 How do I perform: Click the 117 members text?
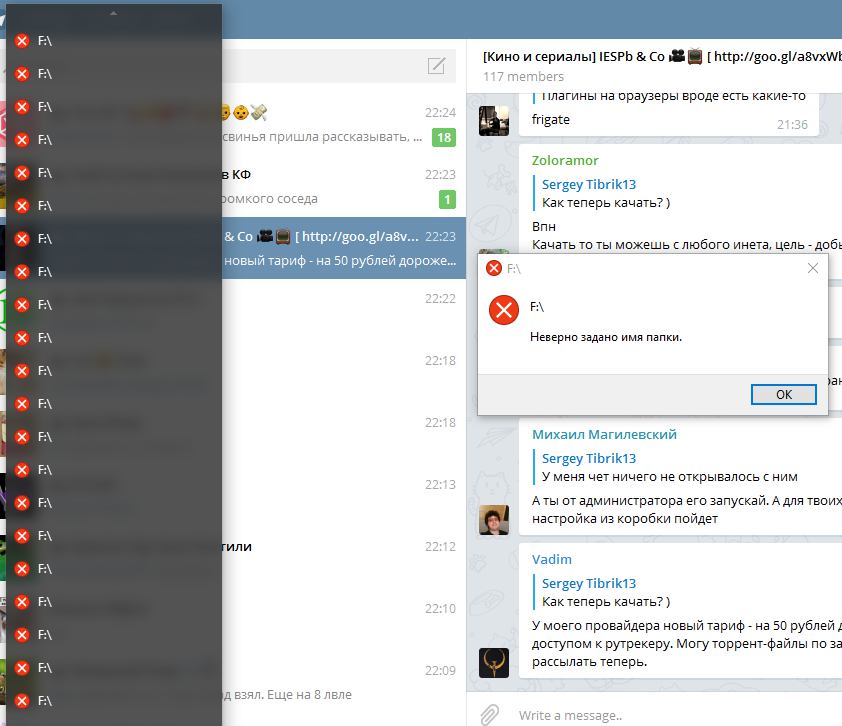(x=523, y=76)
